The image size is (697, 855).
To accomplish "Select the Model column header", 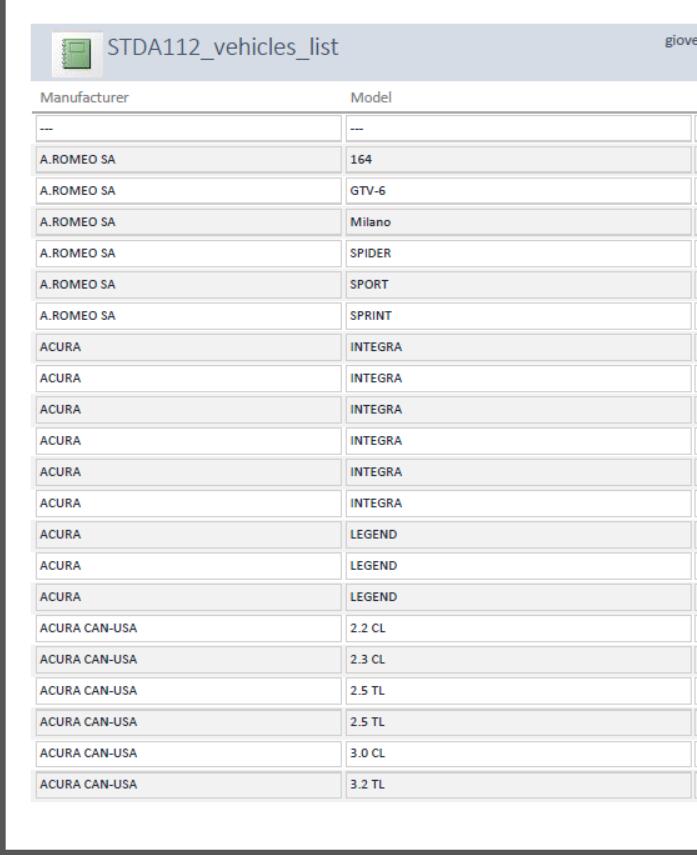I will click(371, 98).
